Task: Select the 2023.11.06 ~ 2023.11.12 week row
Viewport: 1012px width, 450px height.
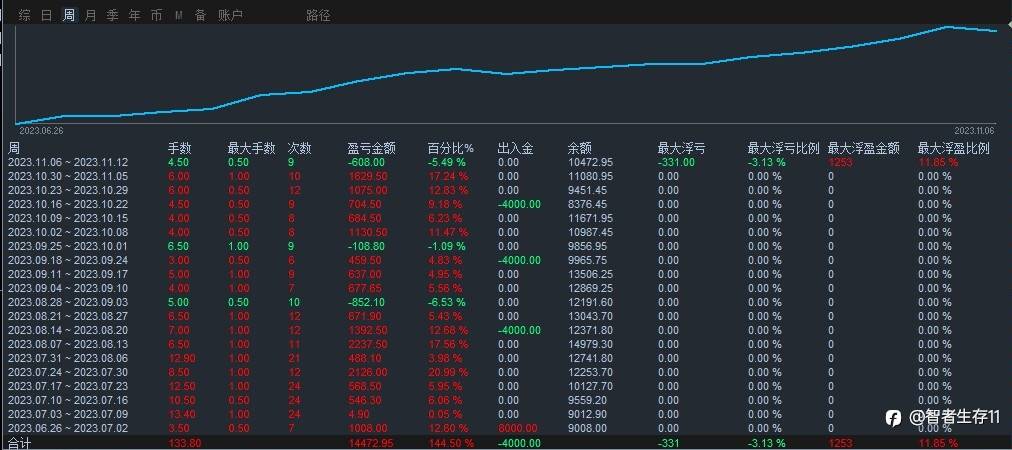Action: pyautogui.click(x=506, y=162)
